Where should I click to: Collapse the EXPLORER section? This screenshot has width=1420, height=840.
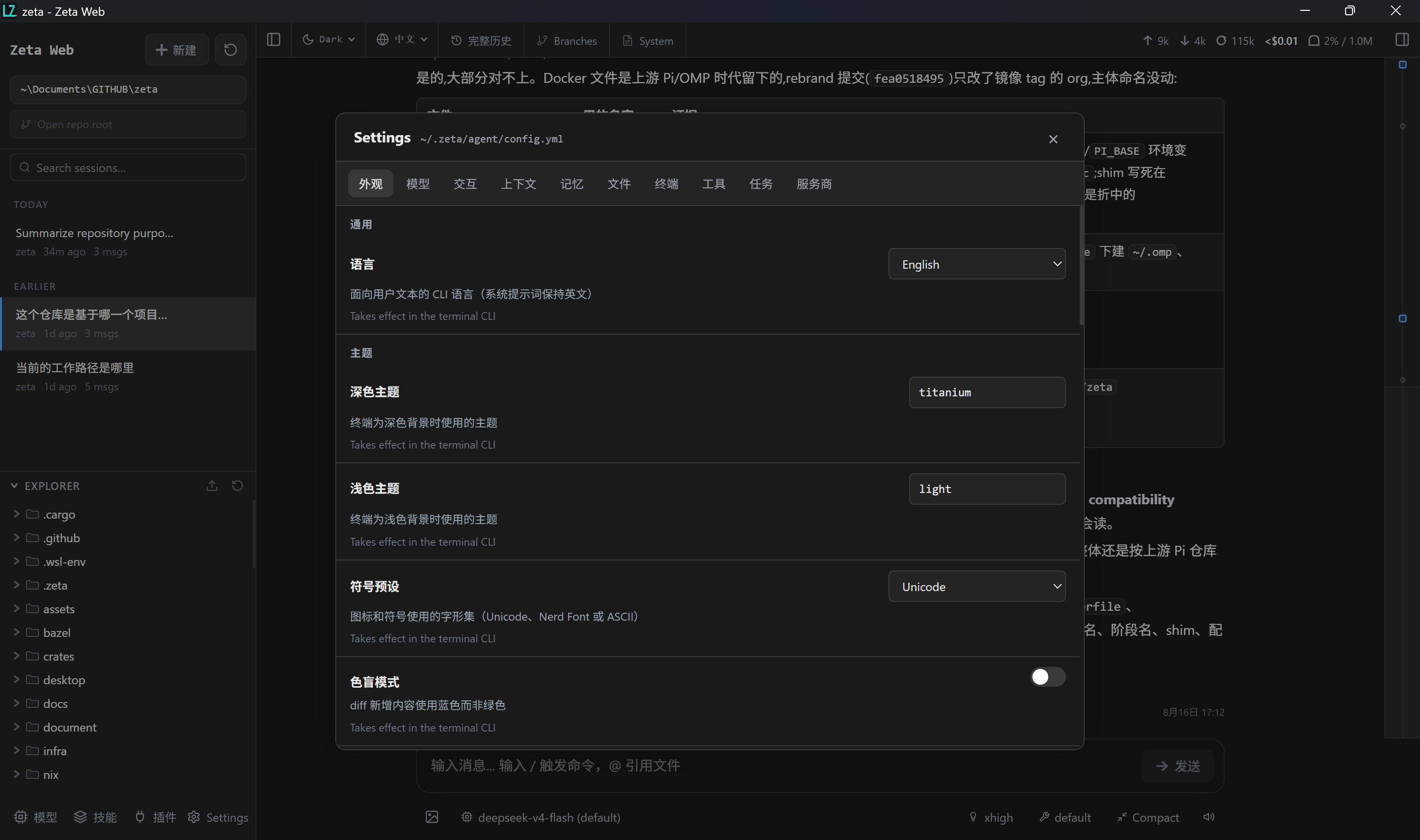point(45,486)
